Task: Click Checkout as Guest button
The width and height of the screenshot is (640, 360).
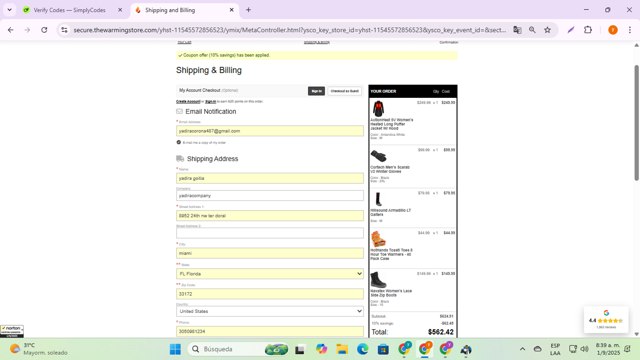Action: pos(344,91)
